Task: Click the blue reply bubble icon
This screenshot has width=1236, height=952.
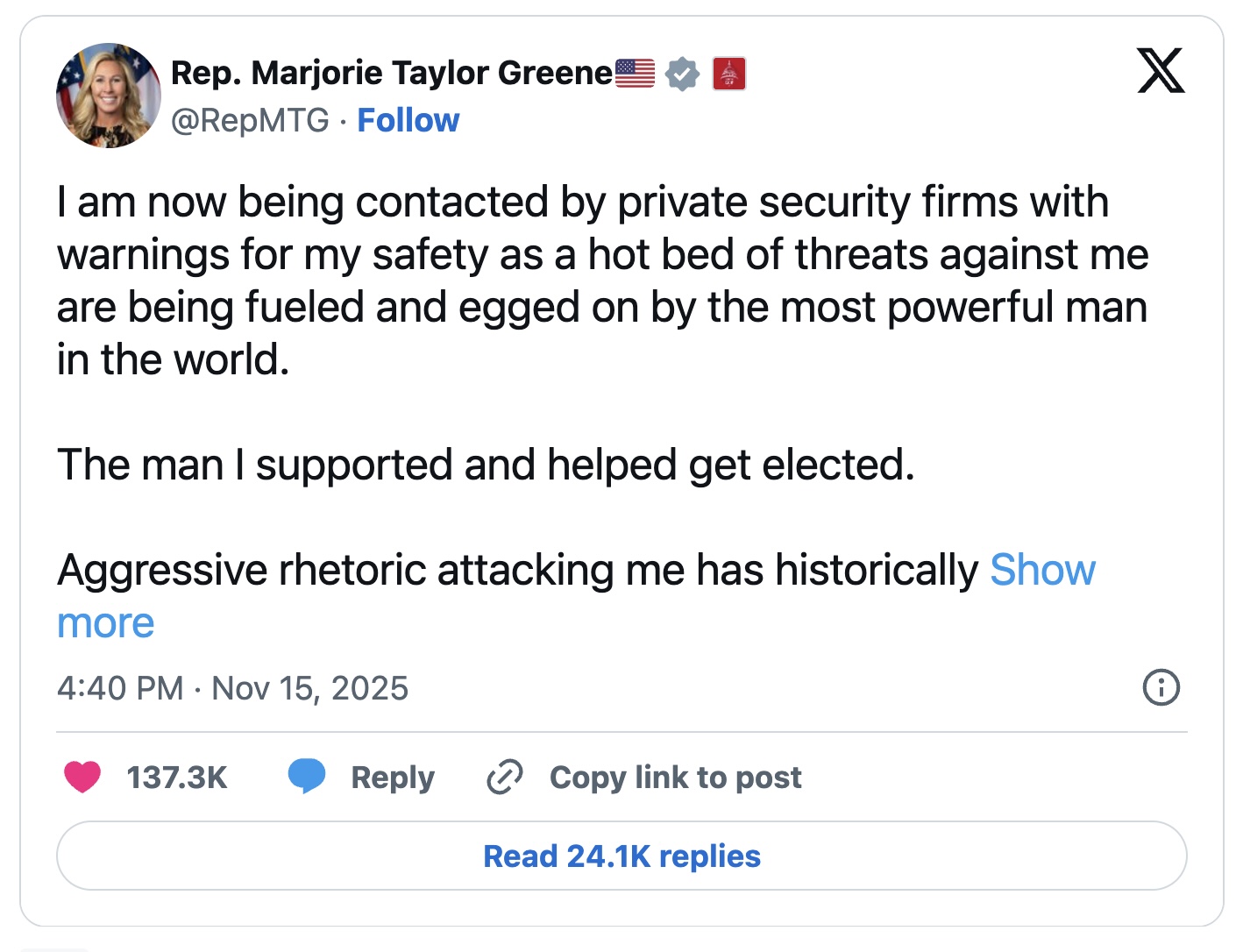Action: pos(307,777)
